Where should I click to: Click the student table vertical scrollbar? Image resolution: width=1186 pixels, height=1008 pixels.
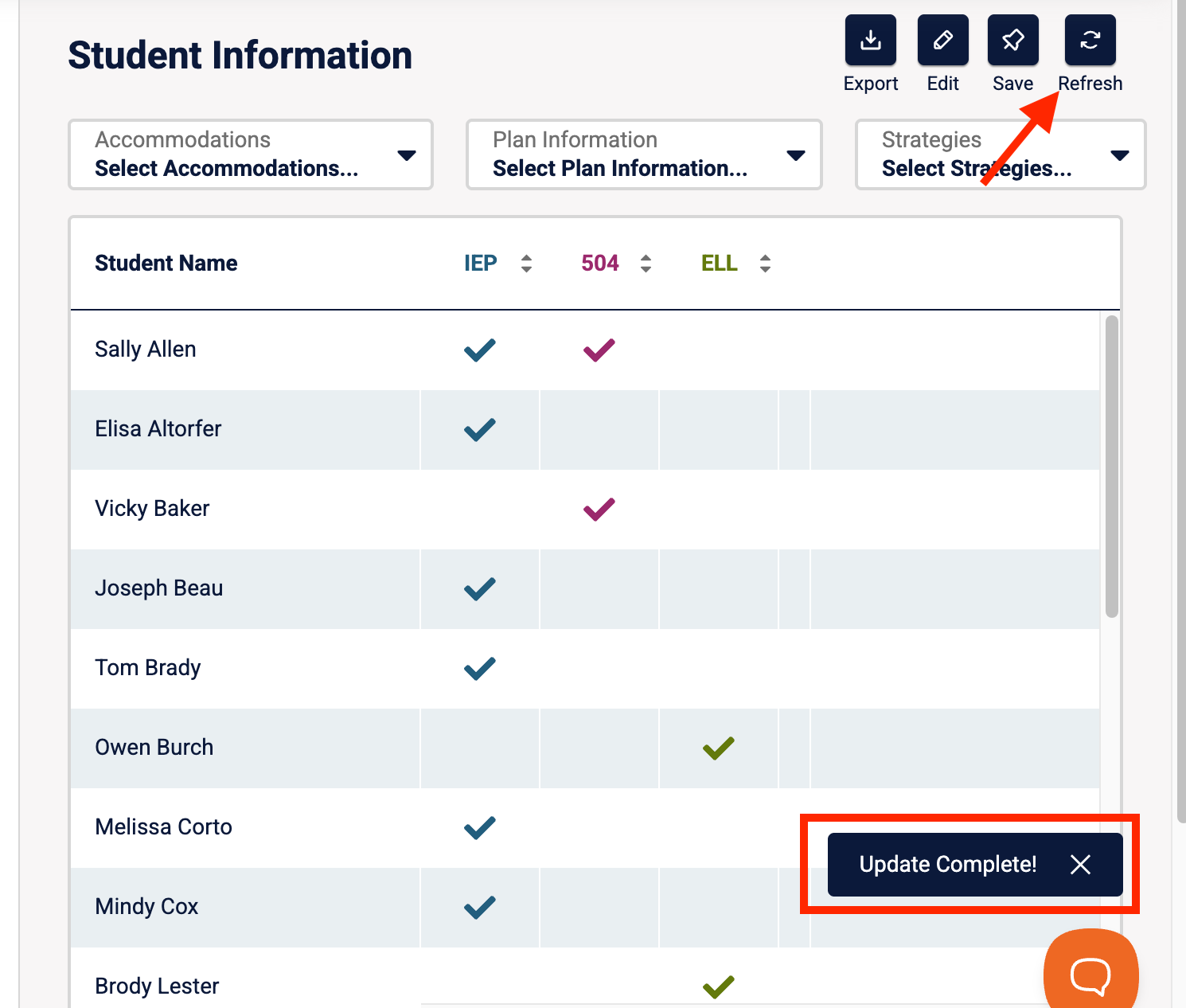[1112, 467]
